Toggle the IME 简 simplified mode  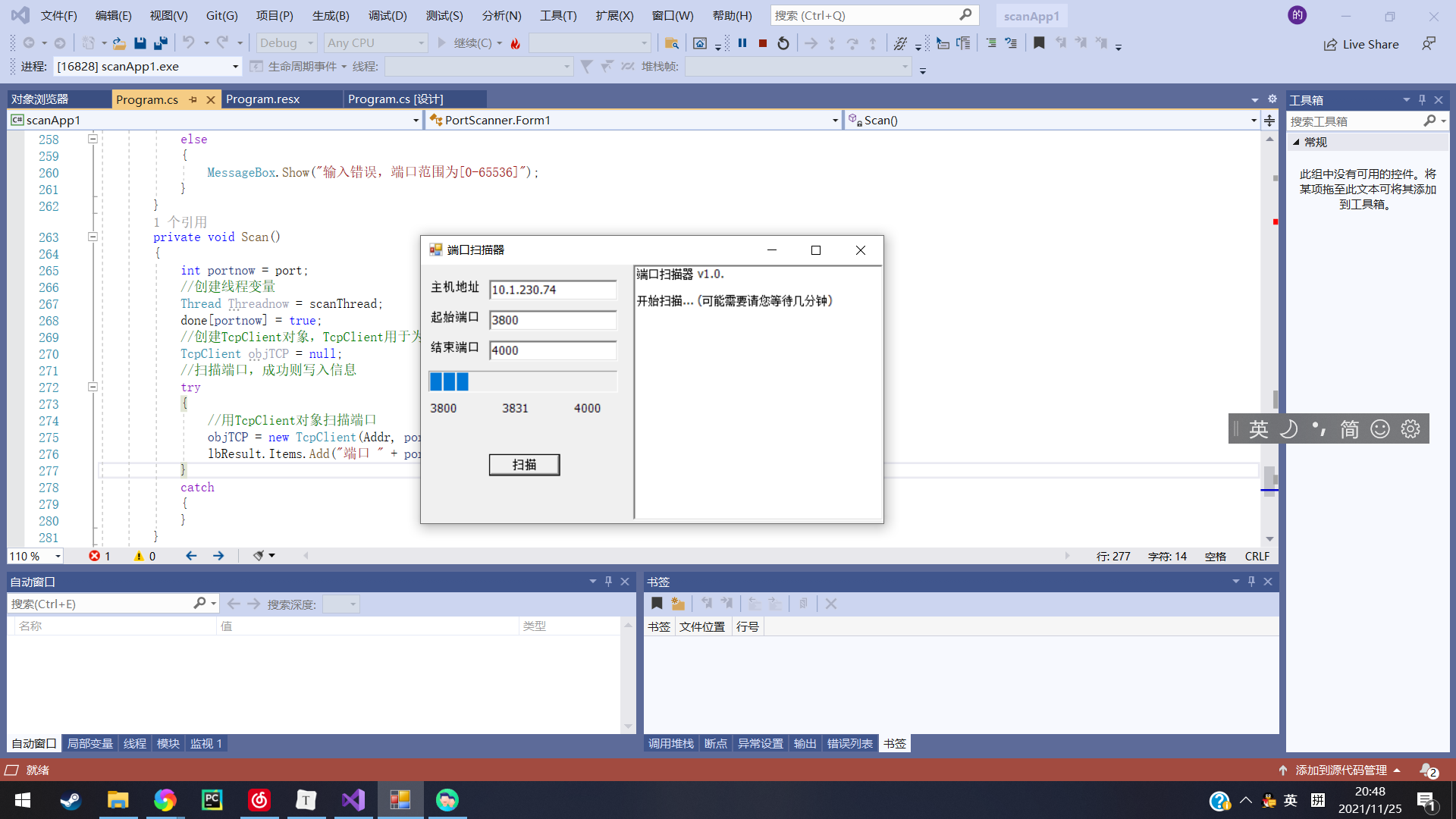[1350, 429]
